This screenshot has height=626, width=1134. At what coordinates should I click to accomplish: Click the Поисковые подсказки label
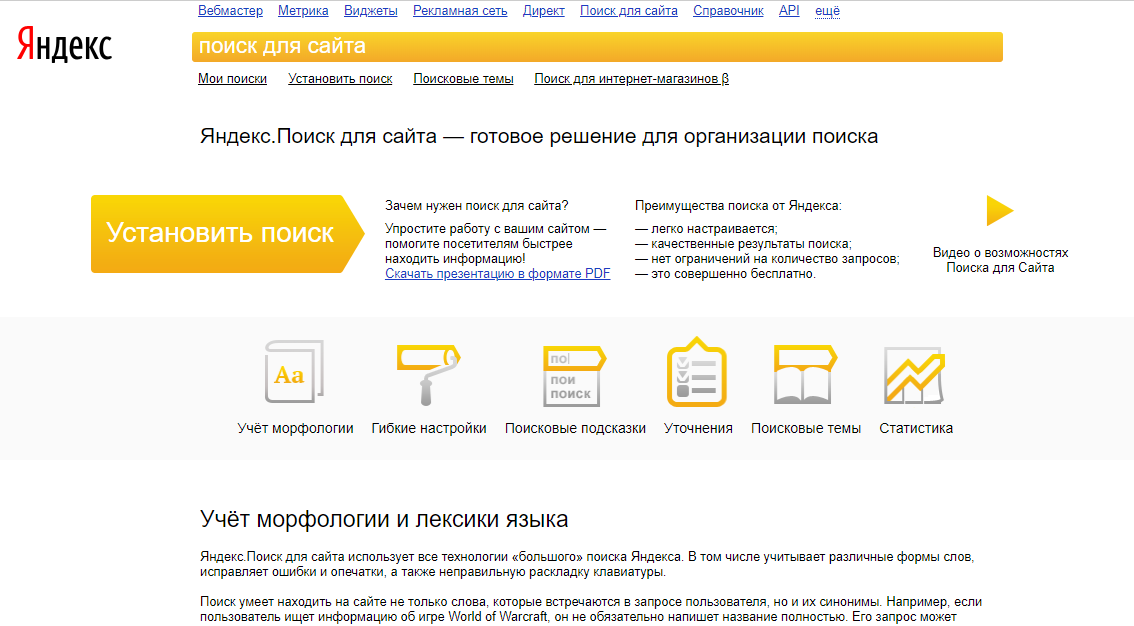(575, 428)
